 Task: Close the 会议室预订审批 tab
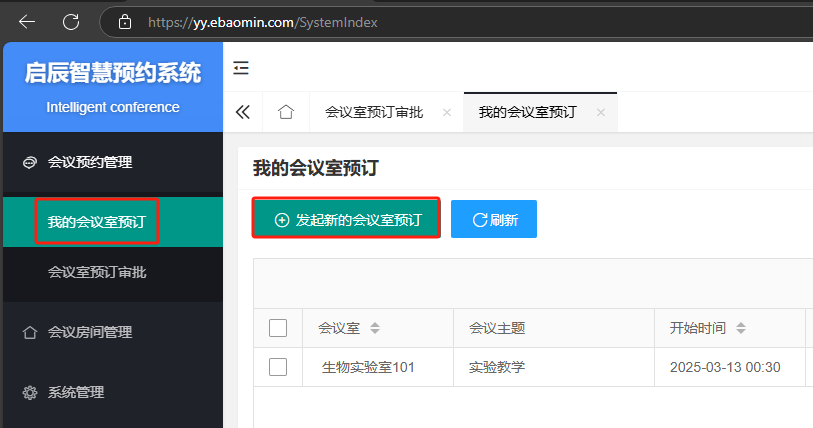(447, 113)
